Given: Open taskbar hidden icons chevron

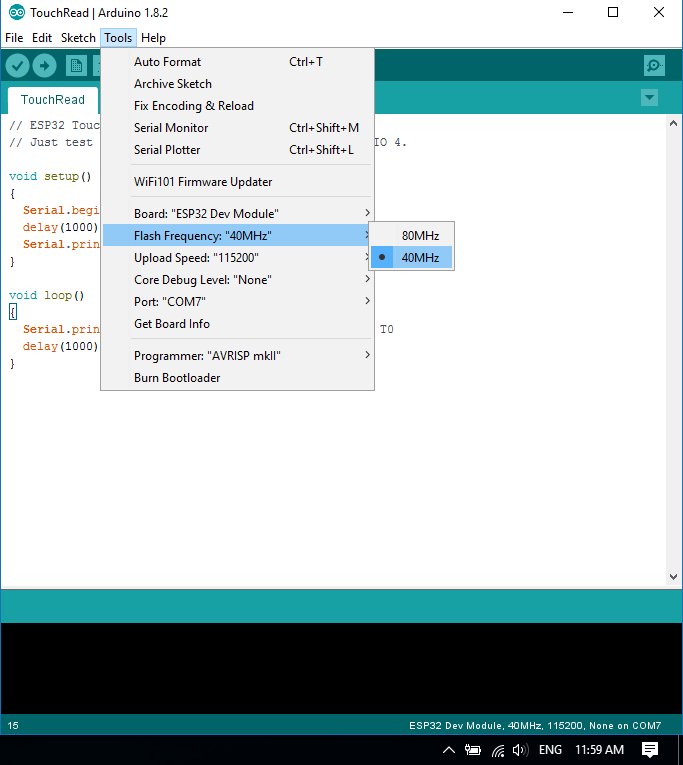Looking at the screenshot, I should tap(449, 750).
